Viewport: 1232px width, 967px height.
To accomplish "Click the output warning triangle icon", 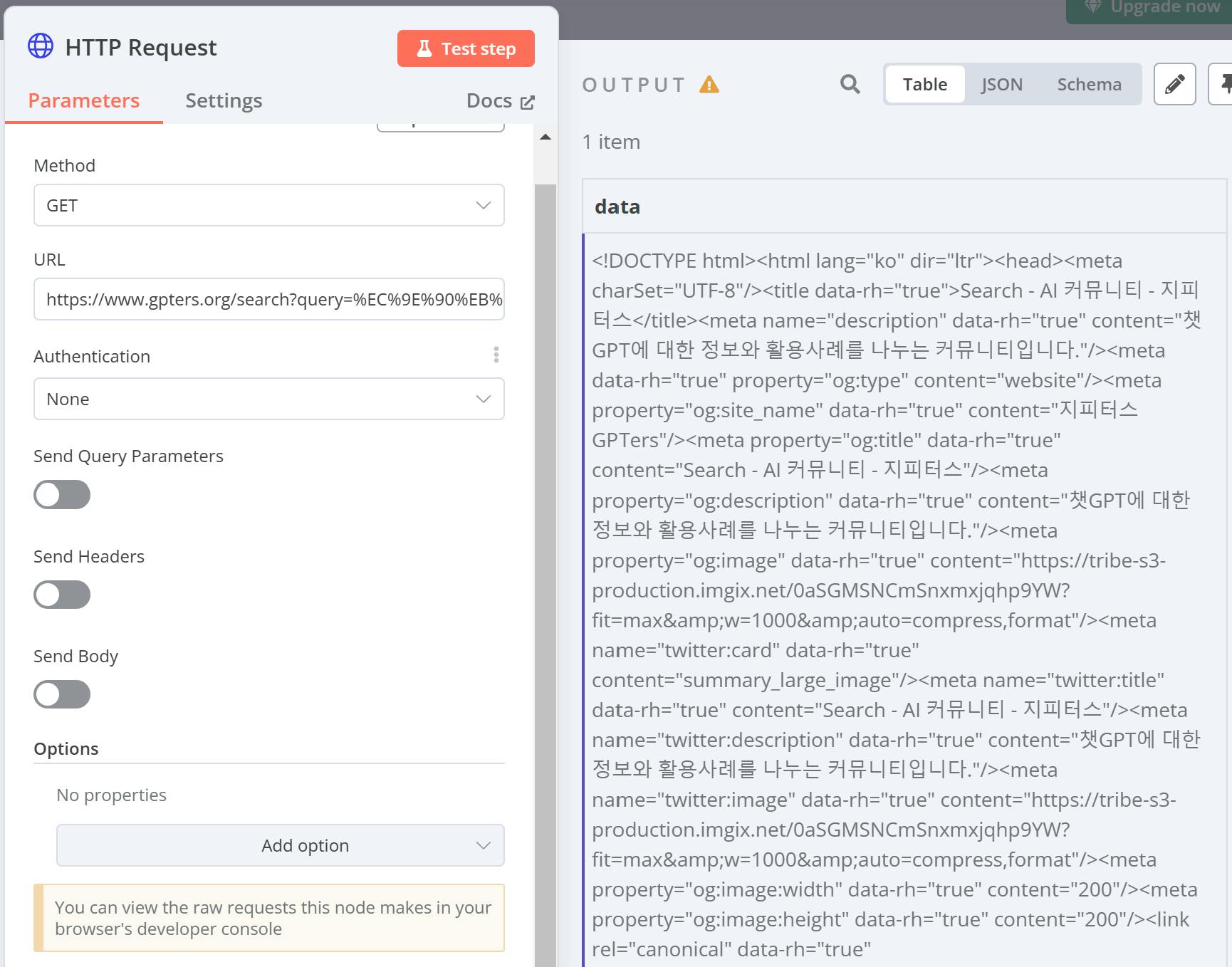I will point(709,85).
